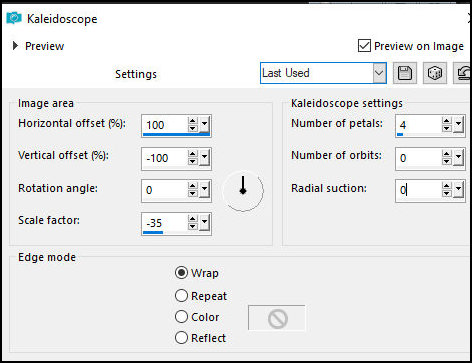Open the Horizontal offset slider dropdown arrow
Viewport: 472px width, 363px height.
click(205, 125)
